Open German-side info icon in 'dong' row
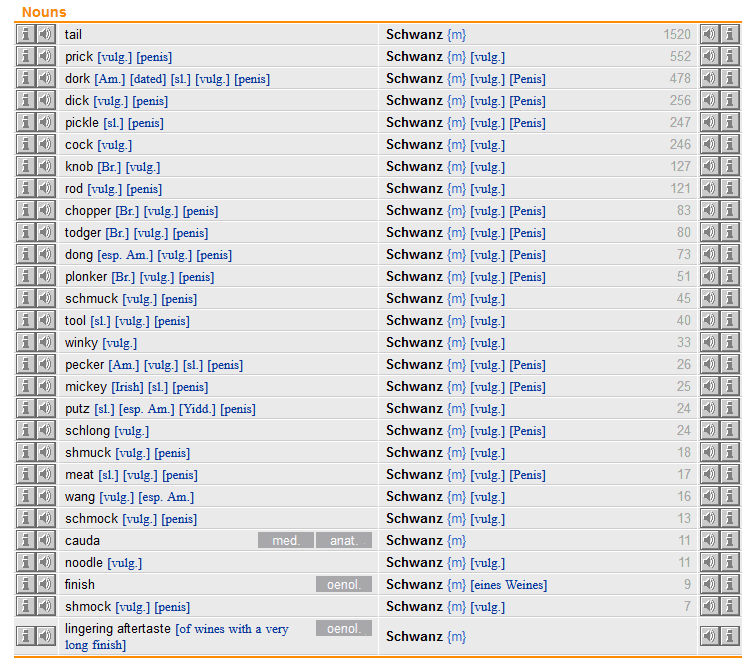Viewport: 753px width, 665px height. tap(729, 255)
